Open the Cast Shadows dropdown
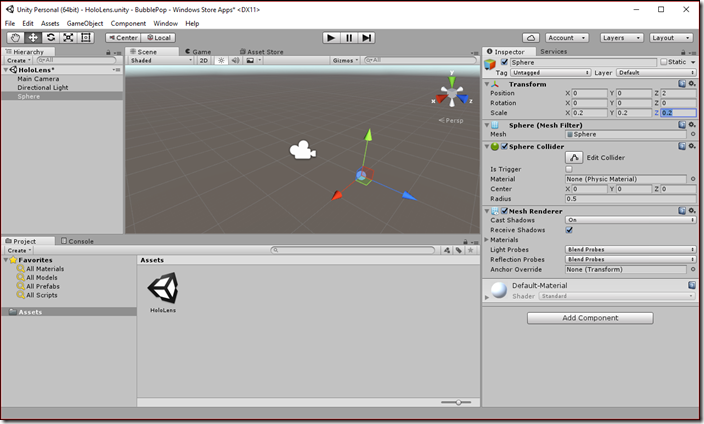This screenshot has height=424, width=704. [x=630, y=220]
